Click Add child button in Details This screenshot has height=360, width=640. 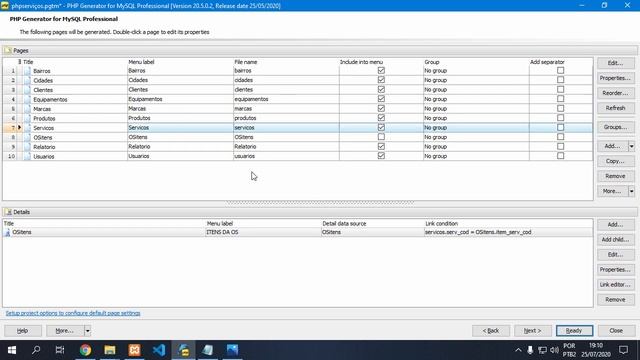coord(616,240)
